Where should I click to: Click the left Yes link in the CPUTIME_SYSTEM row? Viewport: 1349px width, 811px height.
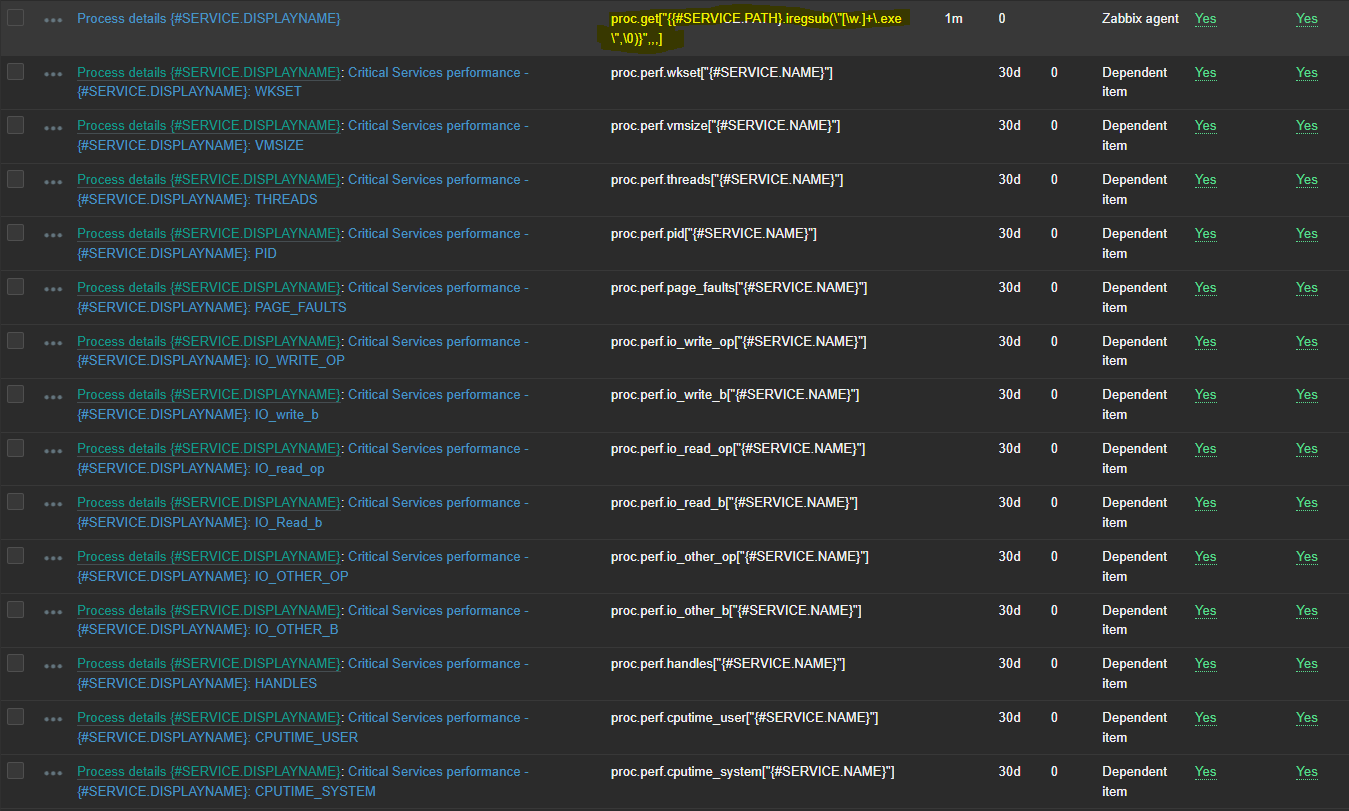pyautogui.click(x=1205, y=772)
